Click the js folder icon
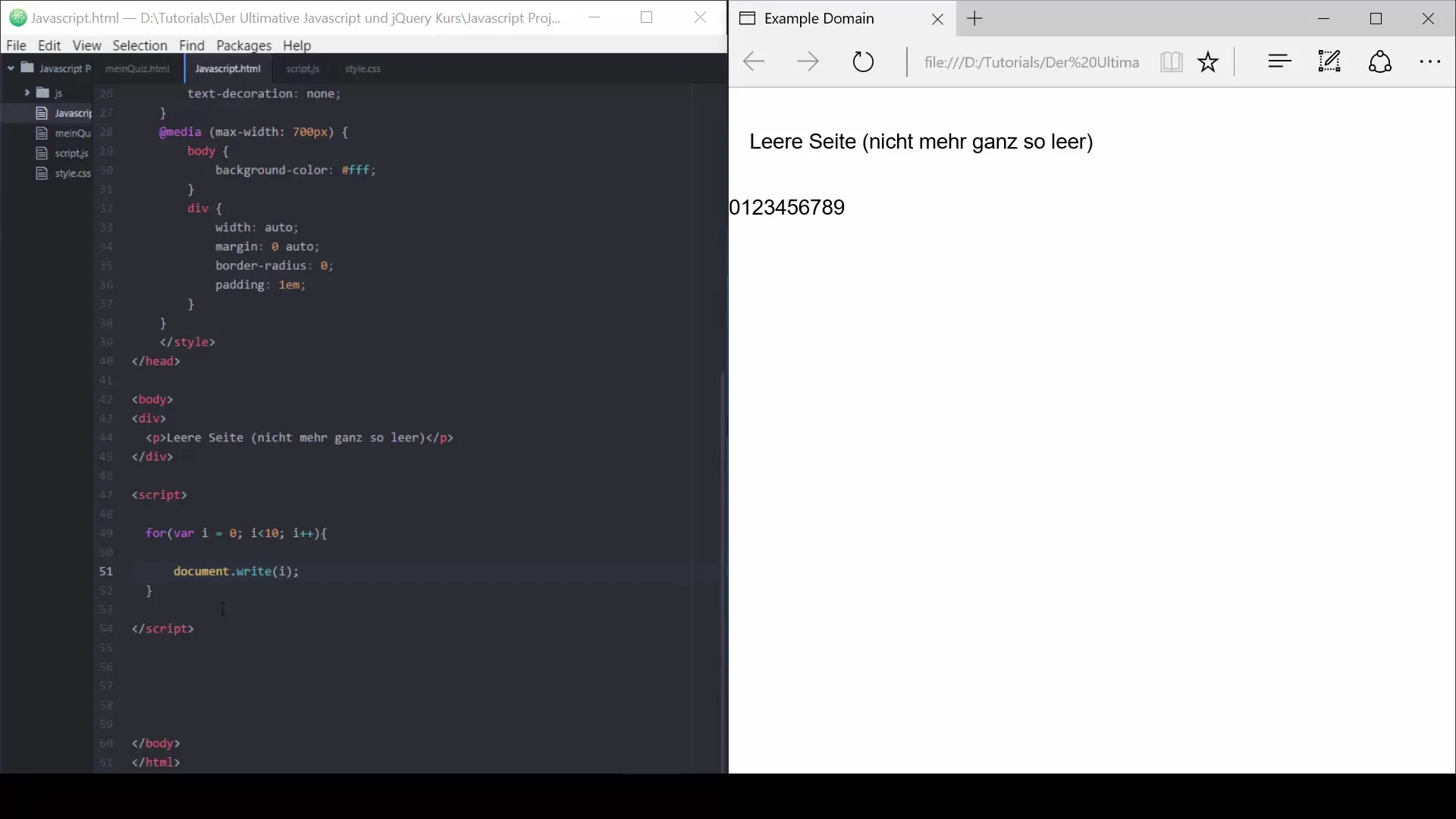The image size is (1456, 819). point(42,93)
